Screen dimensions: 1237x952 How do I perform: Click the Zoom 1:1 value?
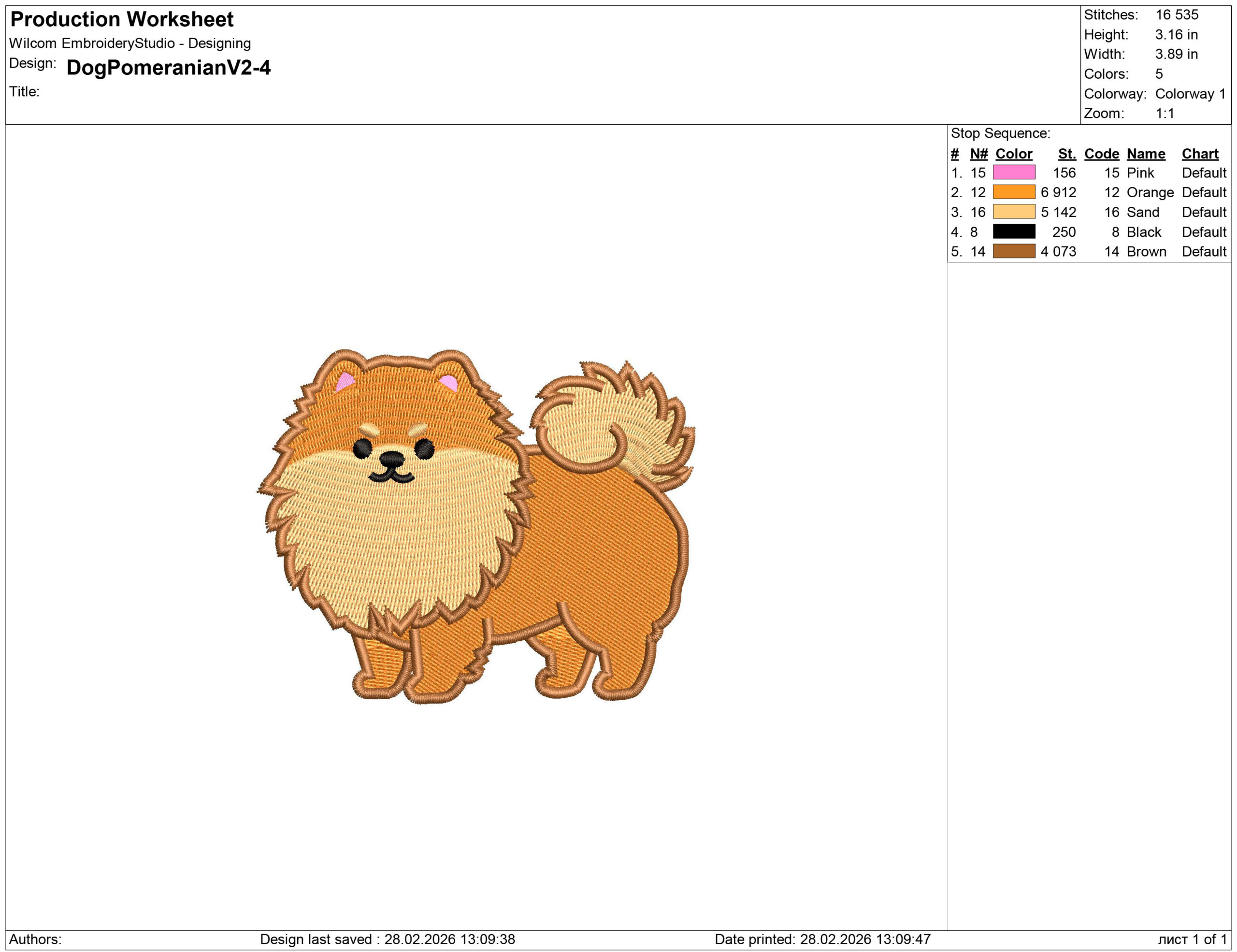(1165, 113)
